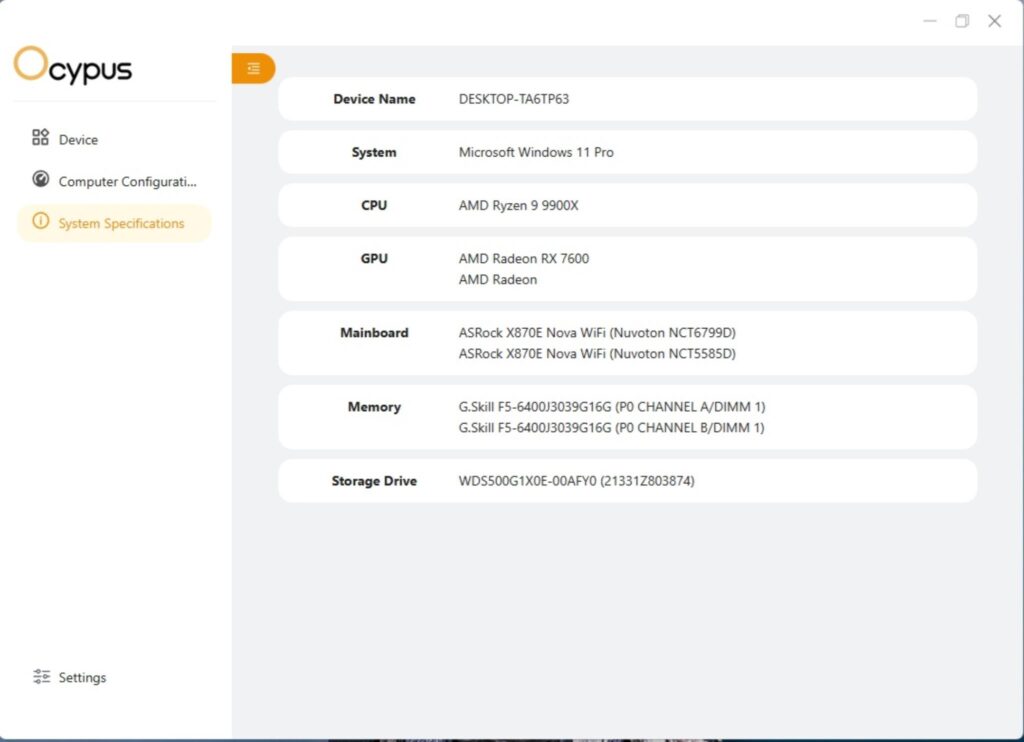1024x742 pixels.
Task: Click the GPU label
Action: 374,259
